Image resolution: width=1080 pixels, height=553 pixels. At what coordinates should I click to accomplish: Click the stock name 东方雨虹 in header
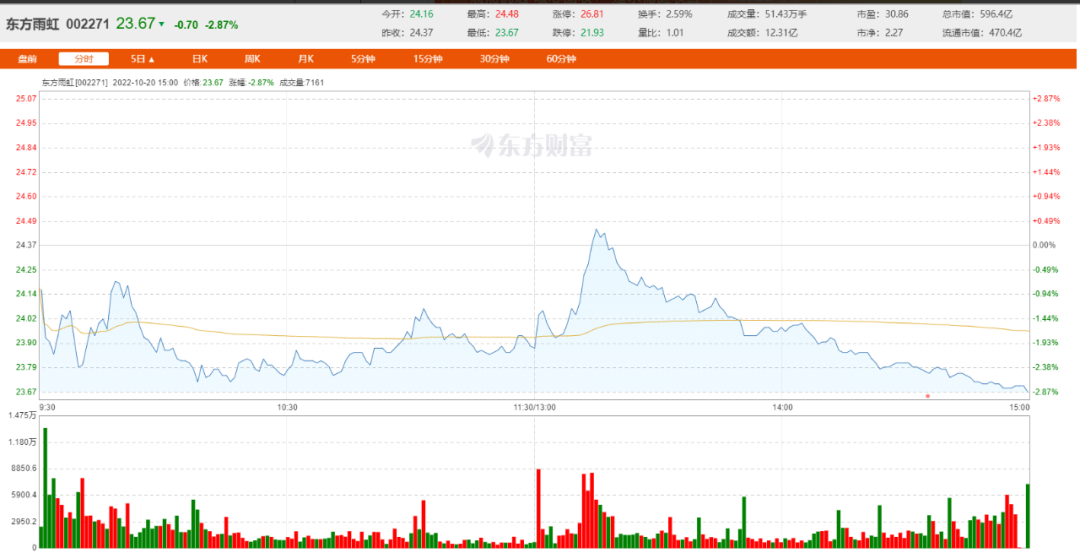coord(32,24)
